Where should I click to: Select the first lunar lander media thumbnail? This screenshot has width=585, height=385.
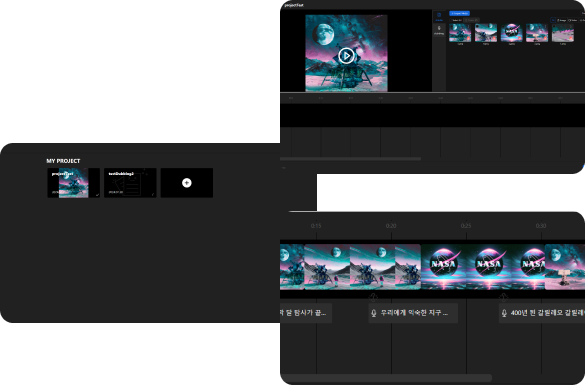coord(460,33)
